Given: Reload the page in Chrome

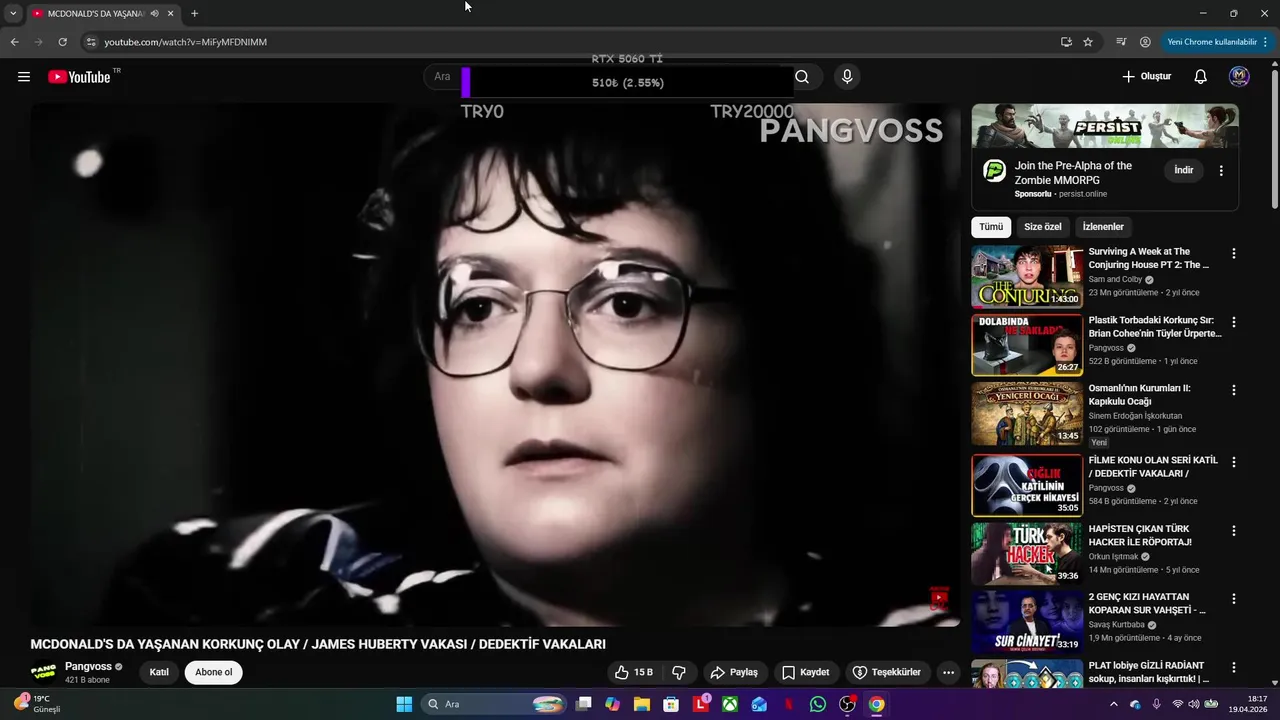Looking at the screenshot, I should point(62,42).
